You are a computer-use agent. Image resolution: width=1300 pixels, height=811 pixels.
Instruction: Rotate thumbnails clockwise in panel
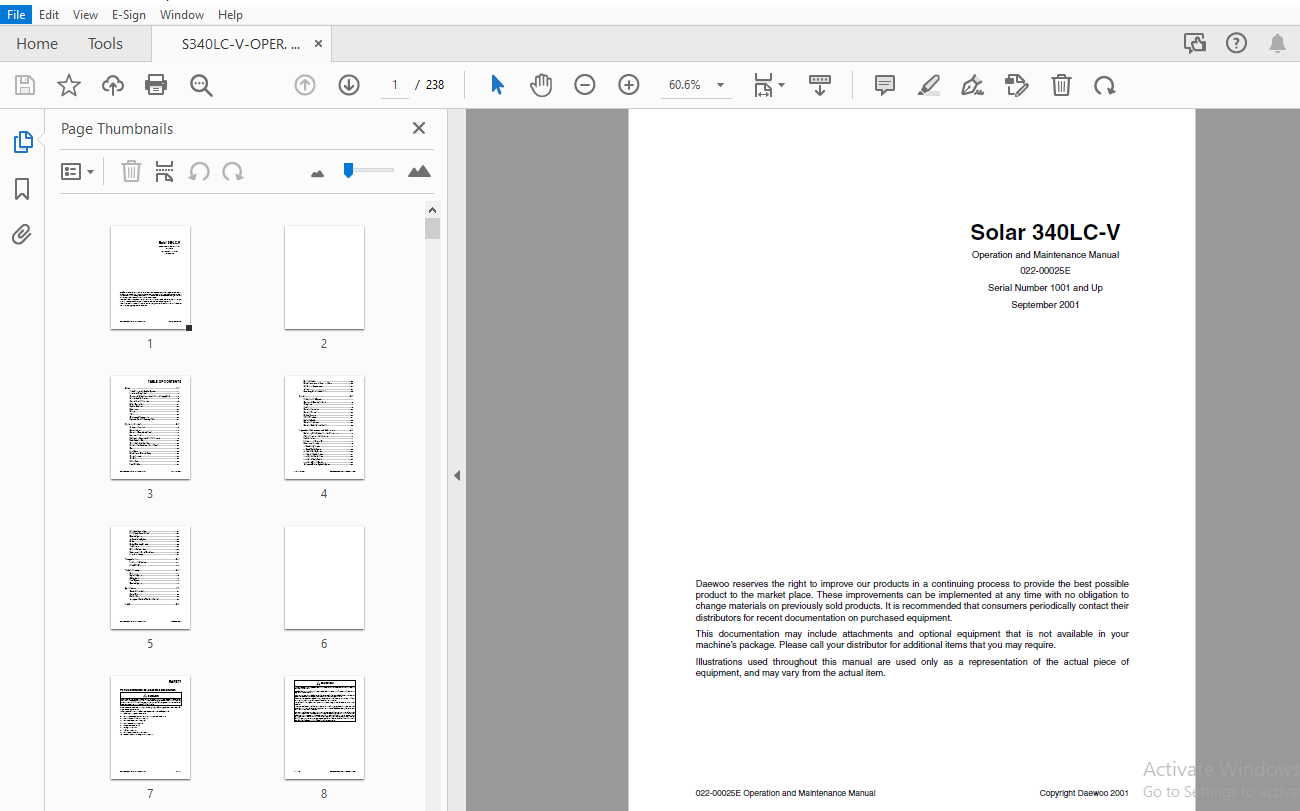coord(233,171)
